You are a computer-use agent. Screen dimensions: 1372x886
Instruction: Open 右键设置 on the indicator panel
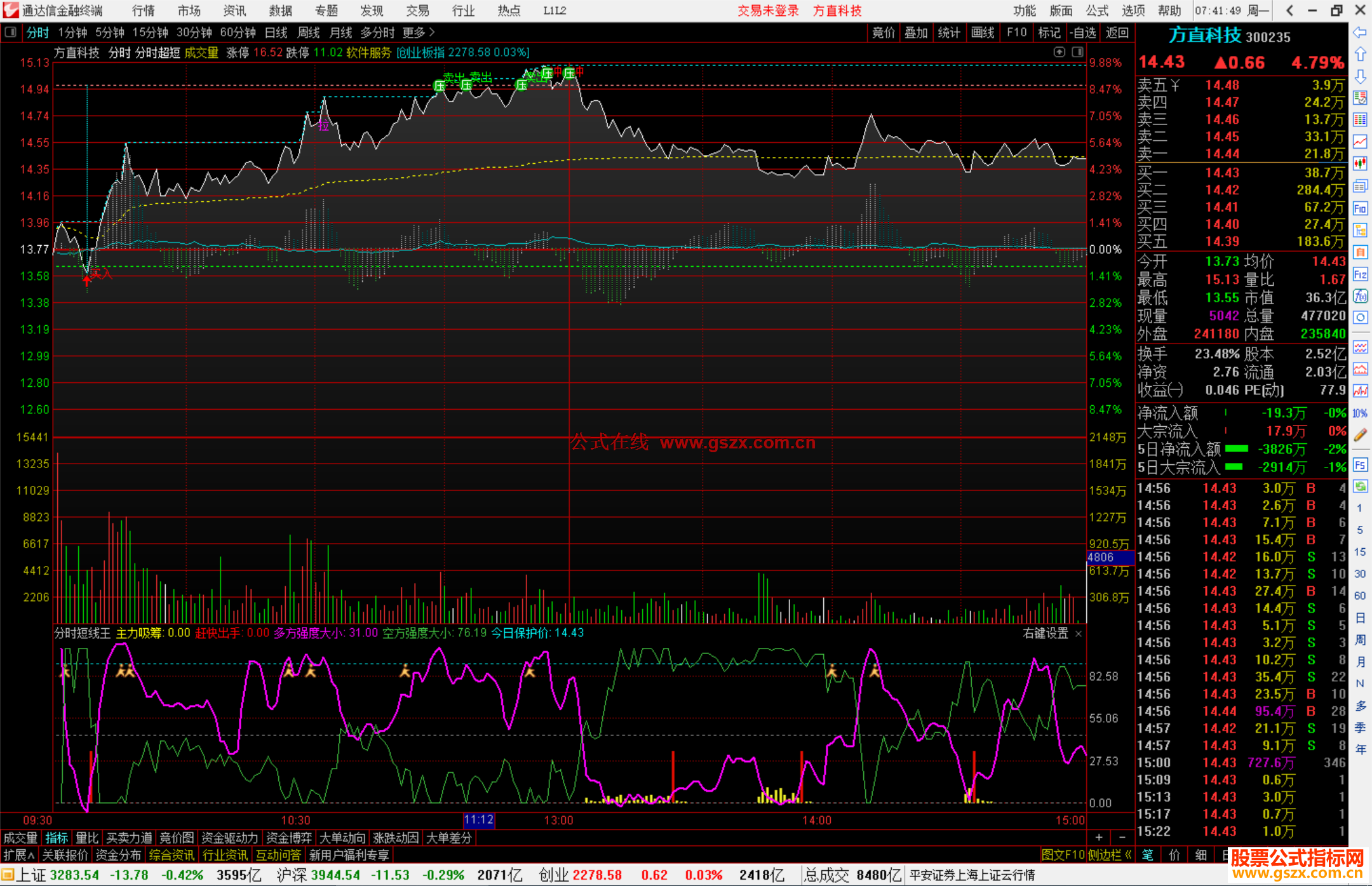click(1046, 633)
